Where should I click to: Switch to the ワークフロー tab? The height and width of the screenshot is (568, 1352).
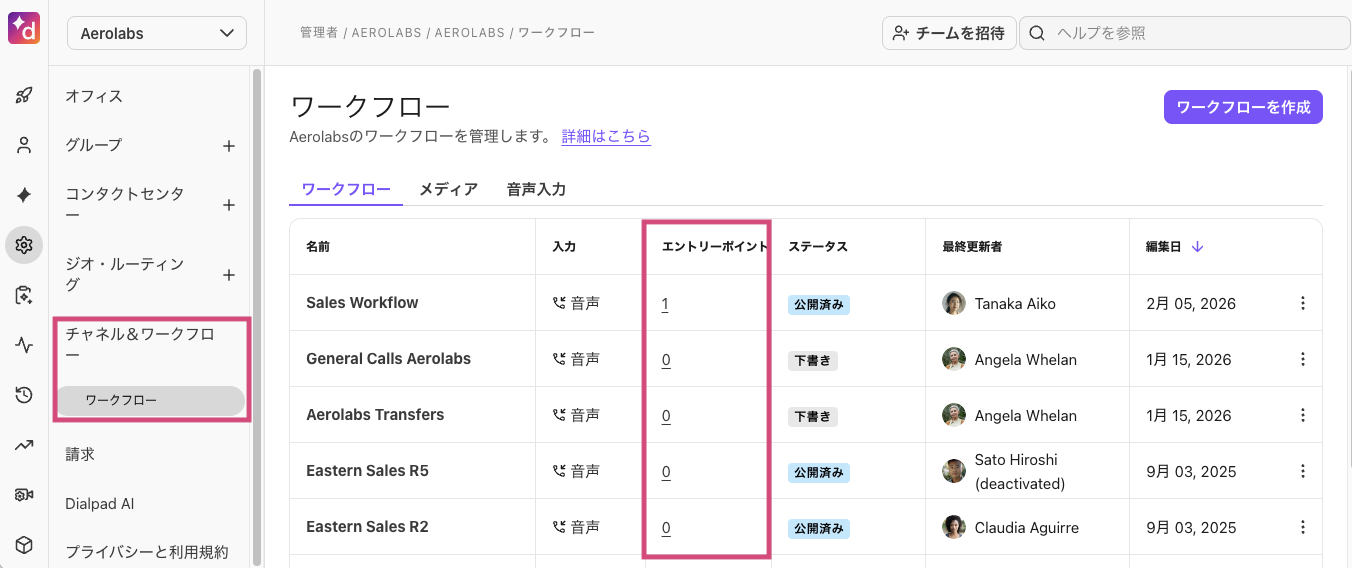point(346,189)
